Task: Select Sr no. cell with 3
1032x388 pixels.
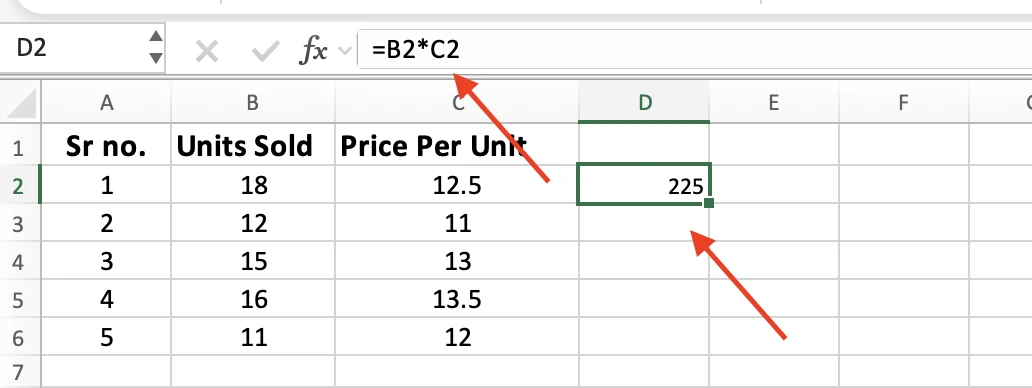Action: tap(106, 261)
